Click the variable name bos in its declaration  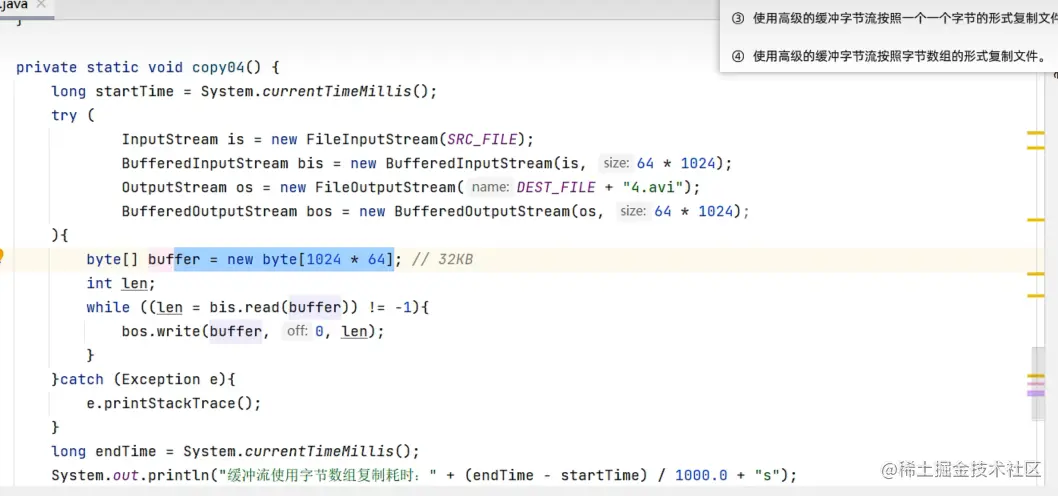[x=319, y=211]
